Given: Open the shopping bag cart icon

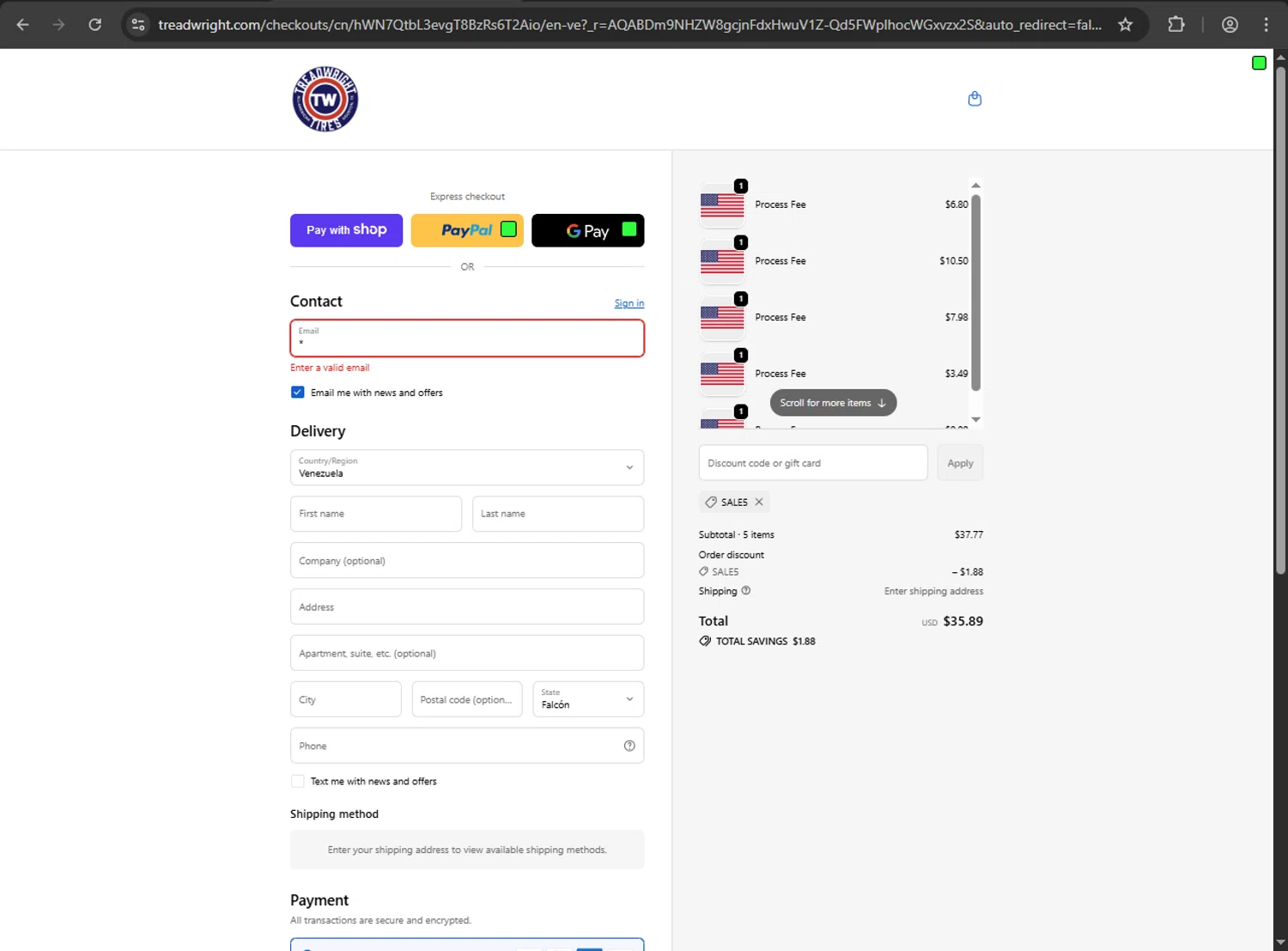Looking at the screenshot, I should tap(975, 99).
